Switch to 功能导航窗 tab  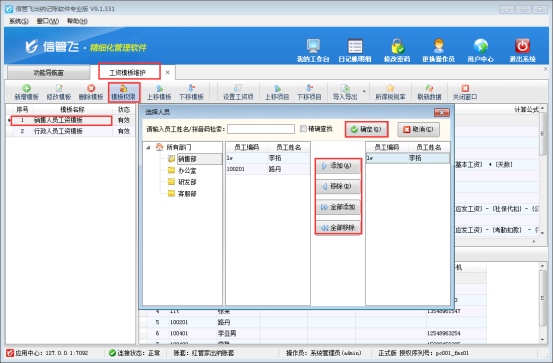pyautogui.click(x=48, y=73)
